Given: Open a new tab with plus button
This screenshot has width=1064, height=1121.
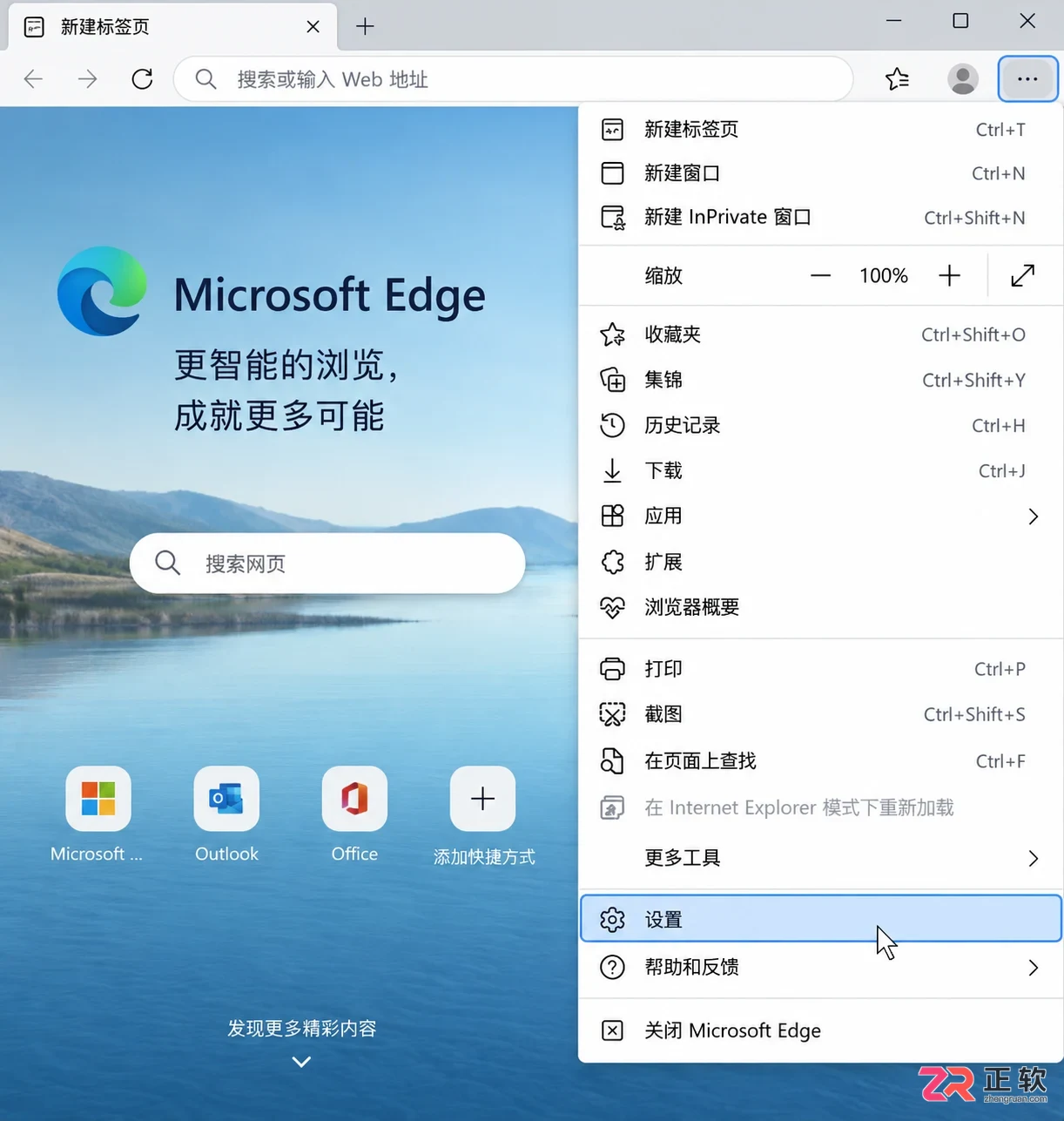Looking at the screenshot, I should tap(365, 26).
